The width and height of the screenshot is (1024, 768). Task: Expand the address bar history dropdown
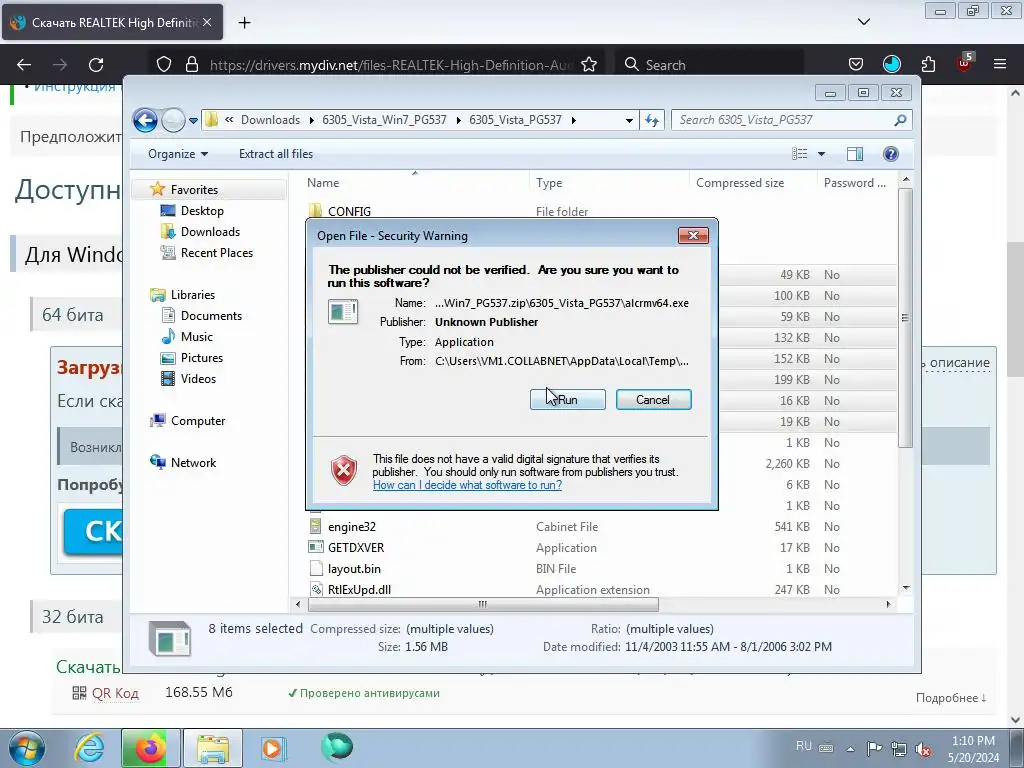click(629, 120)
